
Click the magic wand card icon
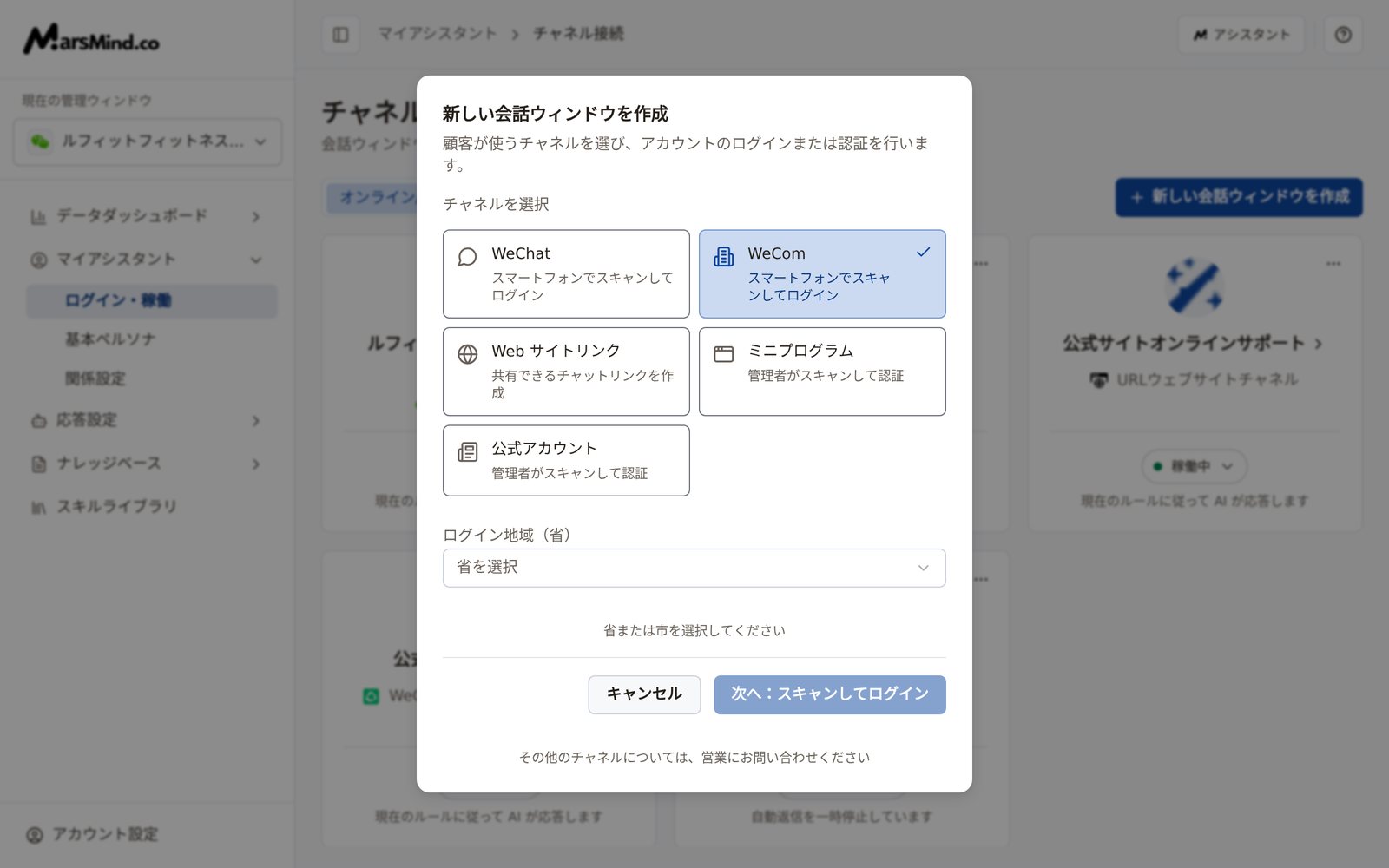pyautogui.click(x=1195, y=286)
